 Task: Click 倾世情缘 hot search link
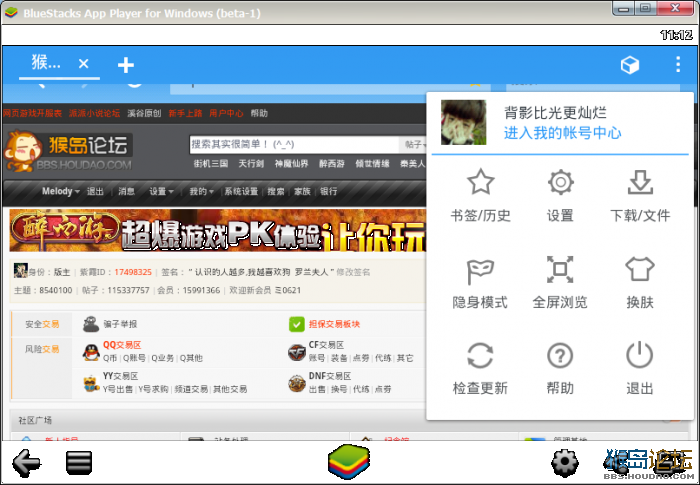coord(372,164)
